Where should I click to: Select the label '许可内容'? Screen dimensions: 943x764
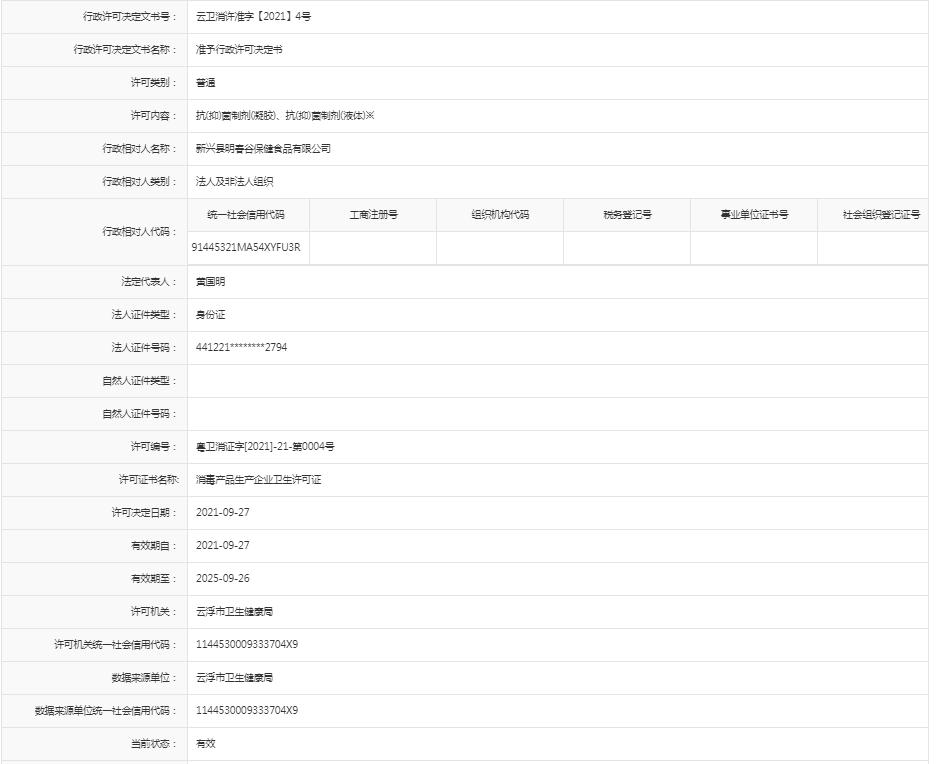coord(154,116)
